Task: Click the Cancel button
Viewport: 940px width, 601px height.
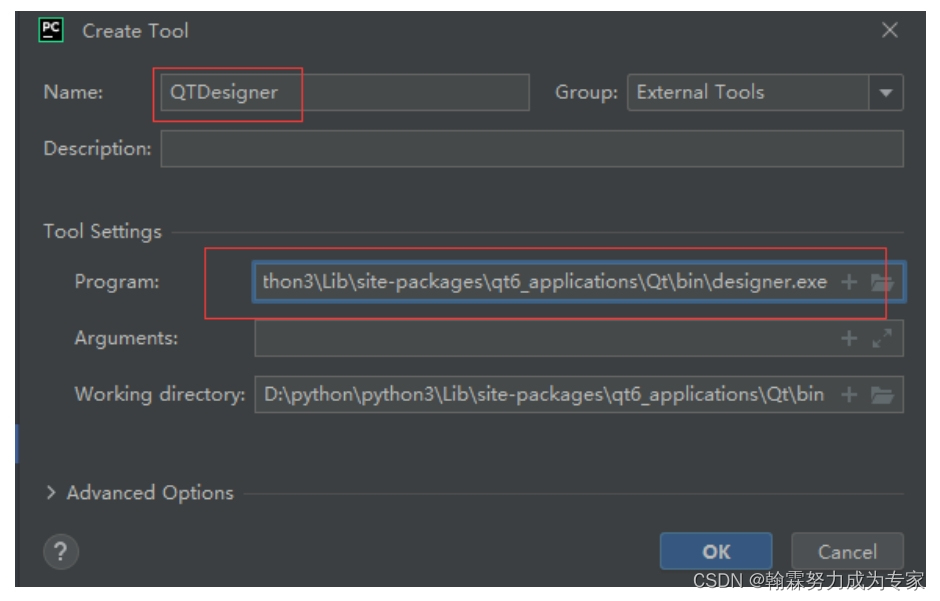Action: (847, 551)
